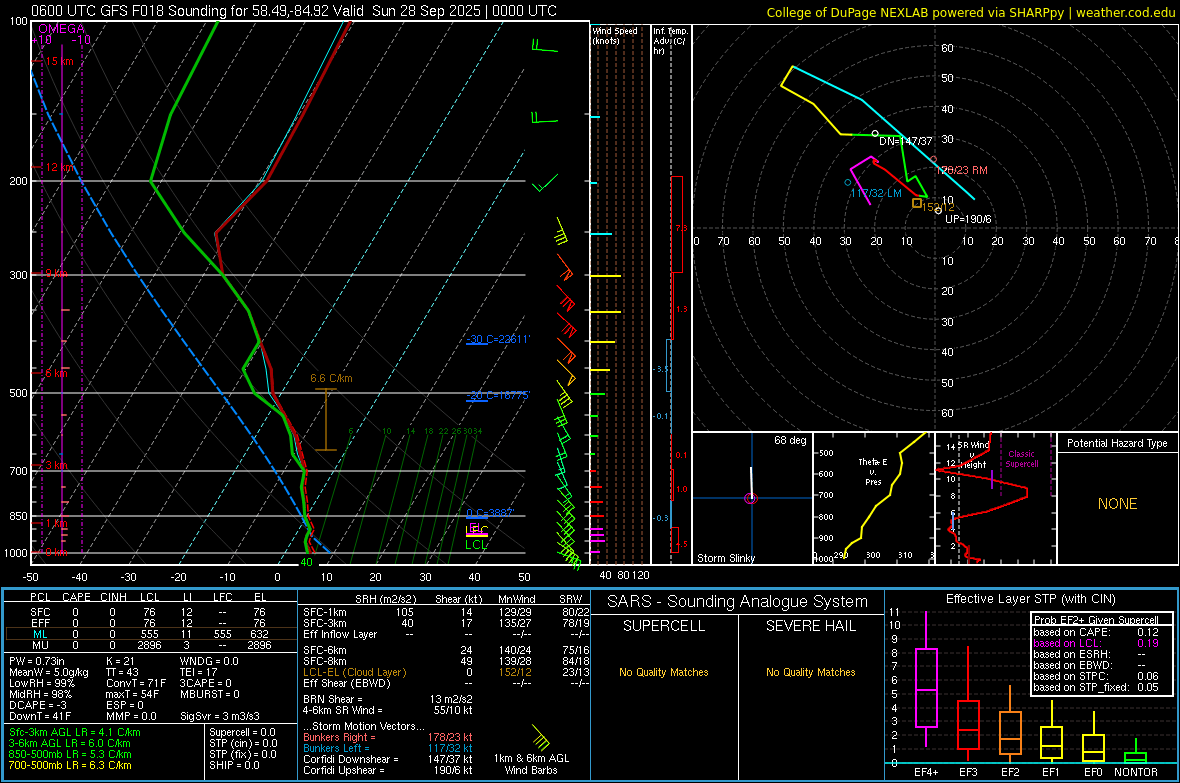
Task: Select the EFF parcel row
Action: point(149,623)
